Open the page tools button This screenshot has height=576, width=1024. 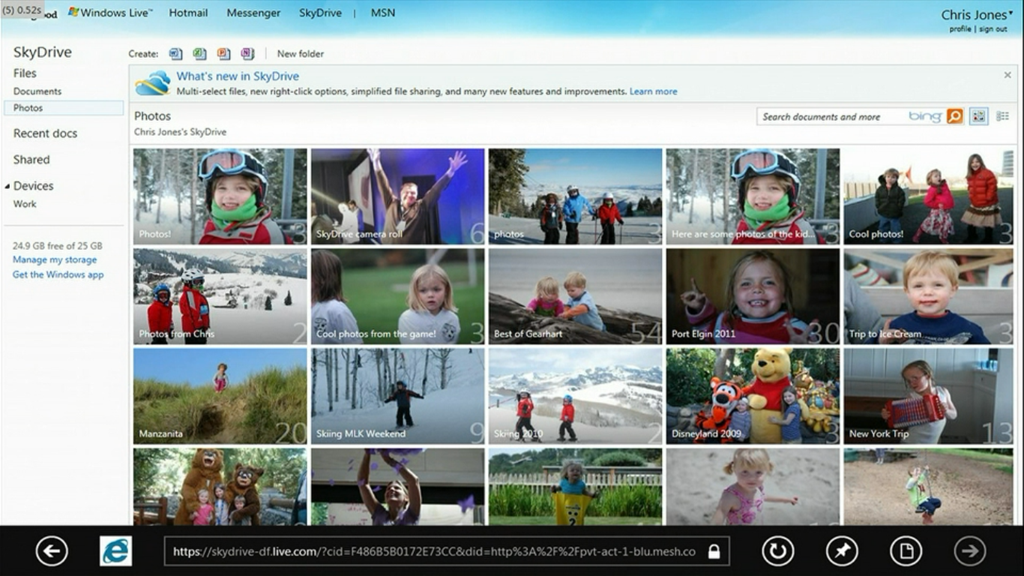[906, 551]
